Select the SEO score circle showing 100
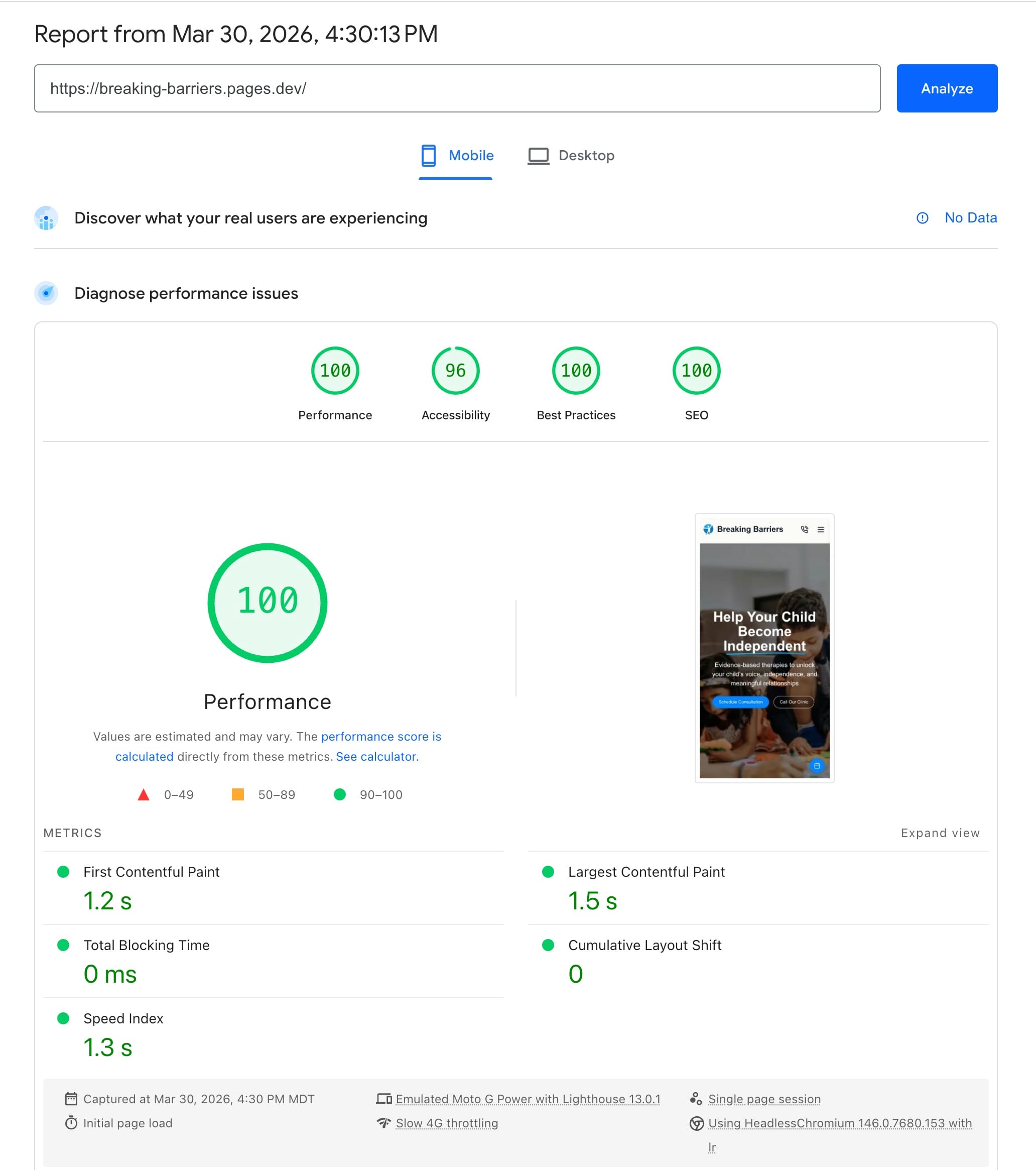The width and height of the screenshot is (1036, 1170). tap(696, 371)
